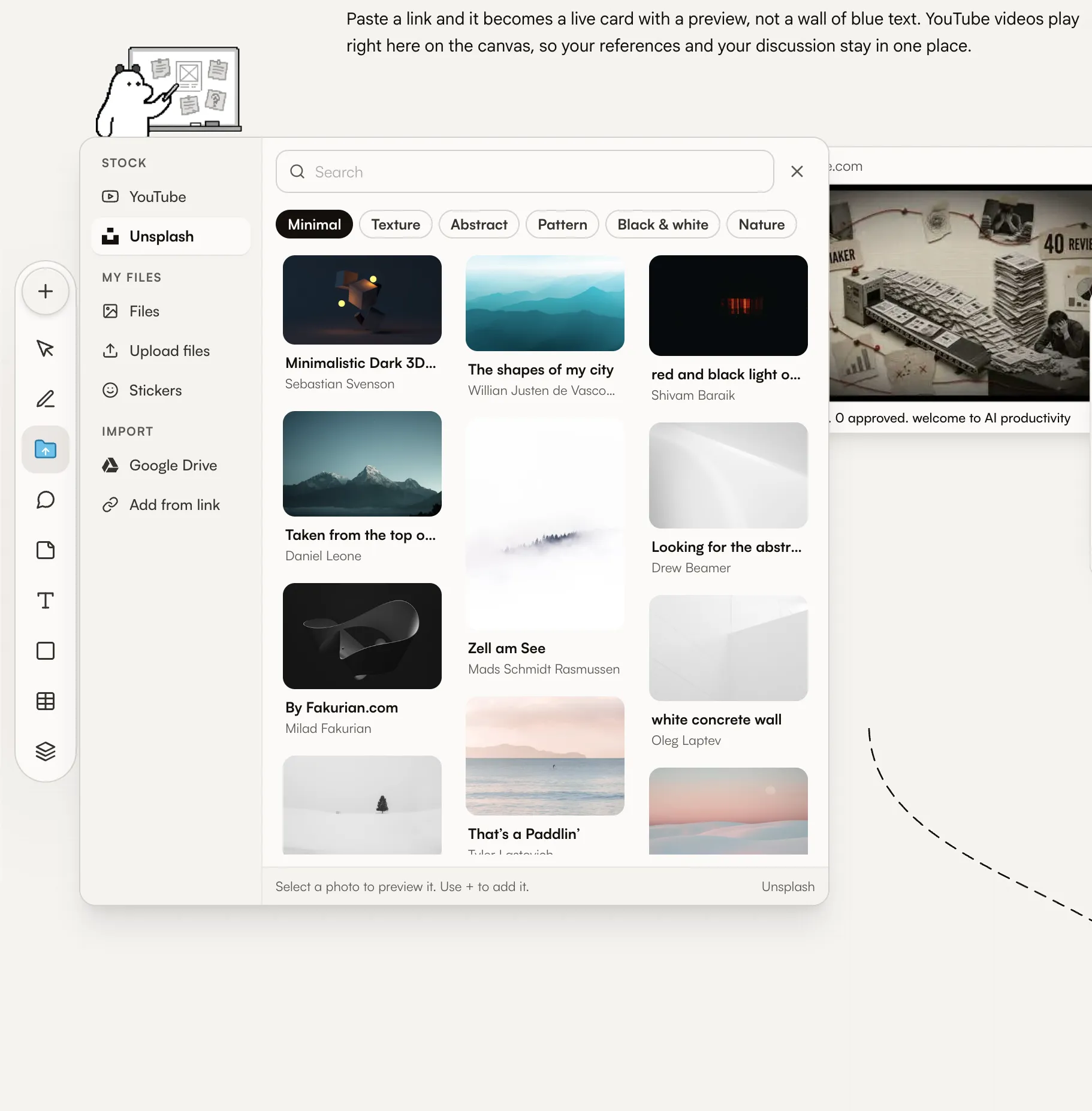Image resolution: width=1092 pixels, height=1111 pixels.
Task: Select the rectangle shape tool
Action: coord(46,651)
